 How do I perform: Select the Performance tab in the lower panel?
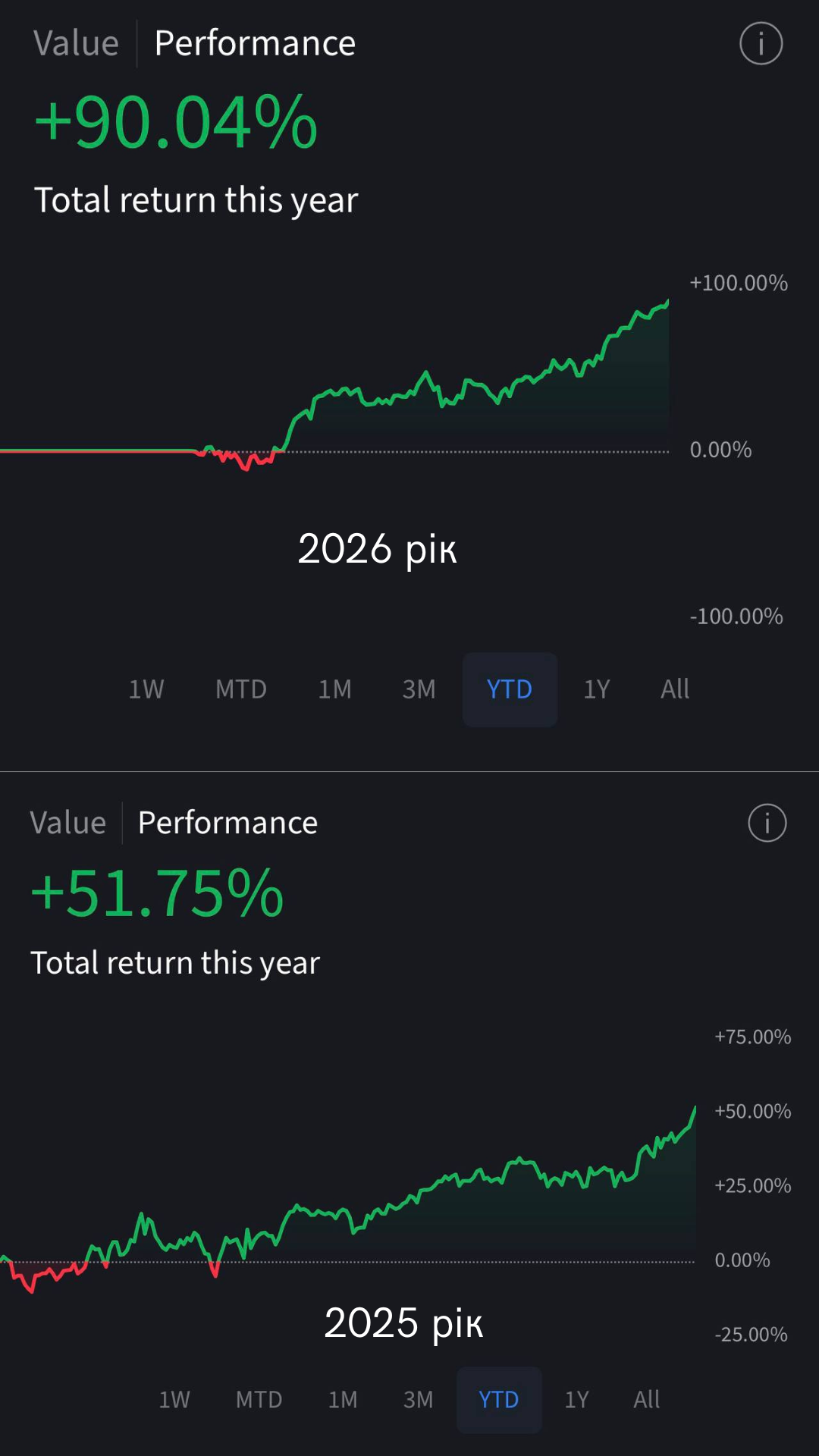[x=227, y=823]
